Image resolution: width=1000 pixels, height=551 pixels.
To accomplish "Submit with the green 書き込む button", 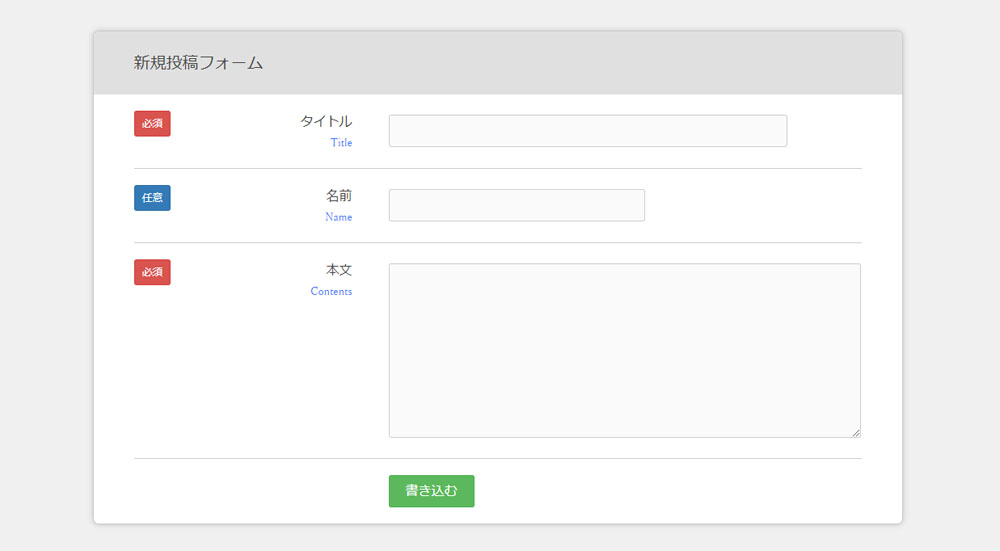I will tap(432, 491).
